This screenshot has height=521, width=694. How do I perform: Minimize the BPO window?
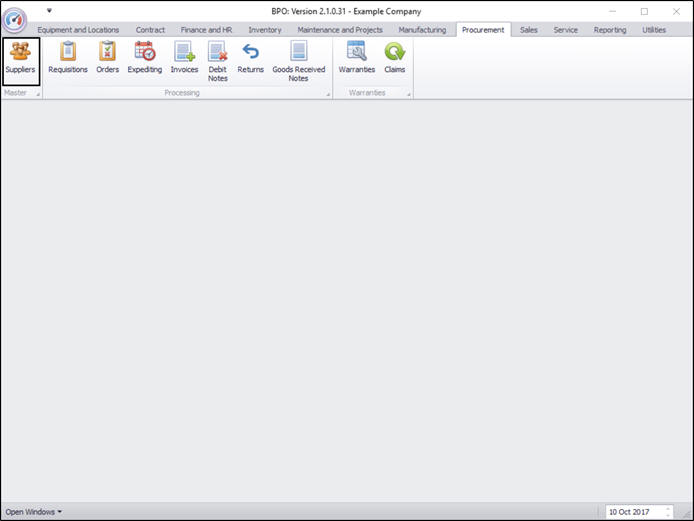click(613, 11)
